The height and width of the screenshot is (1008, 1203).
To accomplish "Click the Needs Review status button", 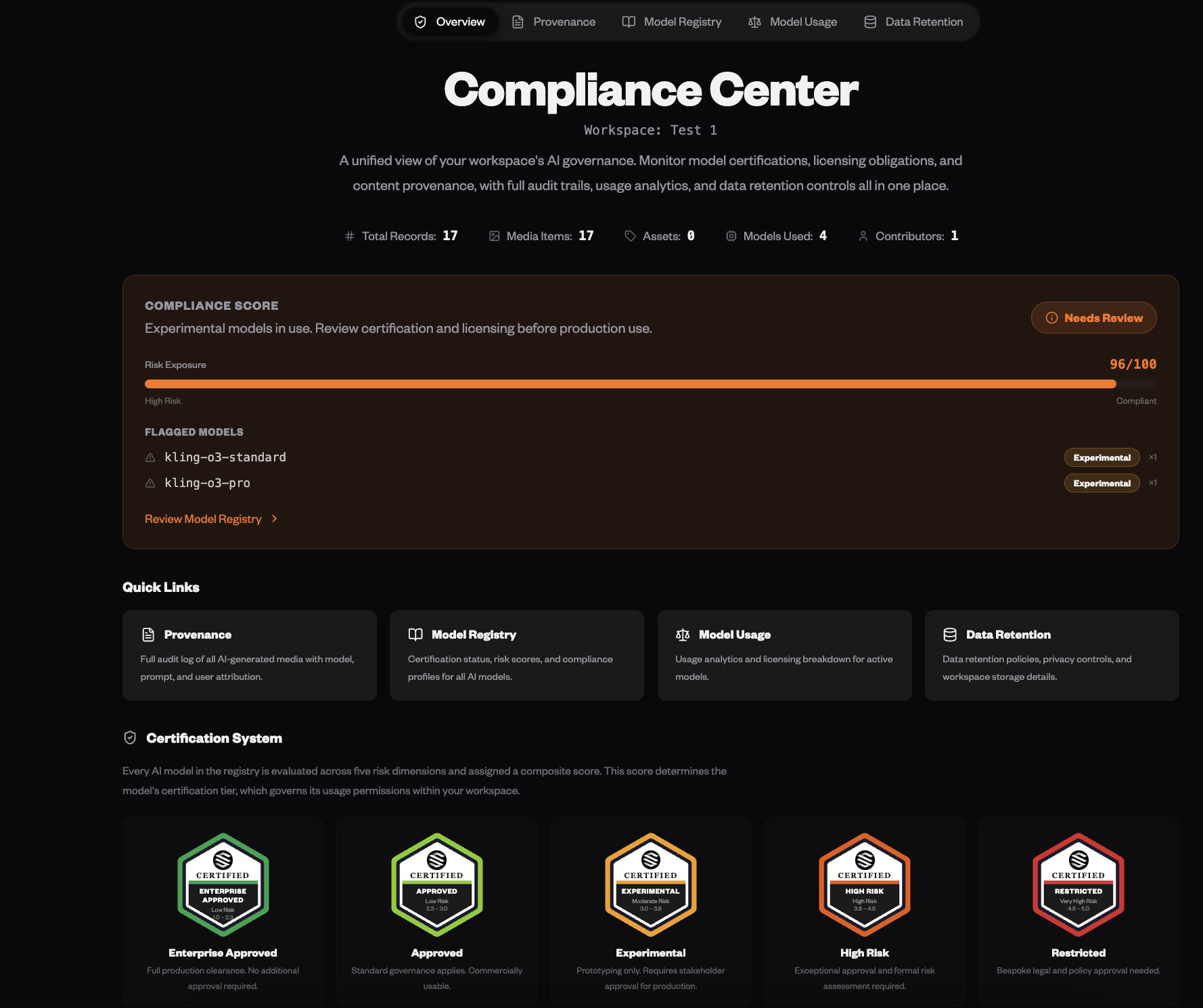I will point(1093,318).
